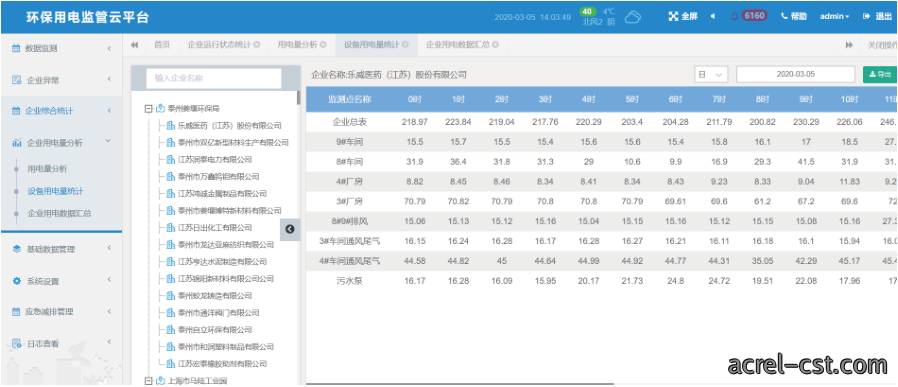
Task: Click the 退出 logout icon
Action: (x=866, y=17)
